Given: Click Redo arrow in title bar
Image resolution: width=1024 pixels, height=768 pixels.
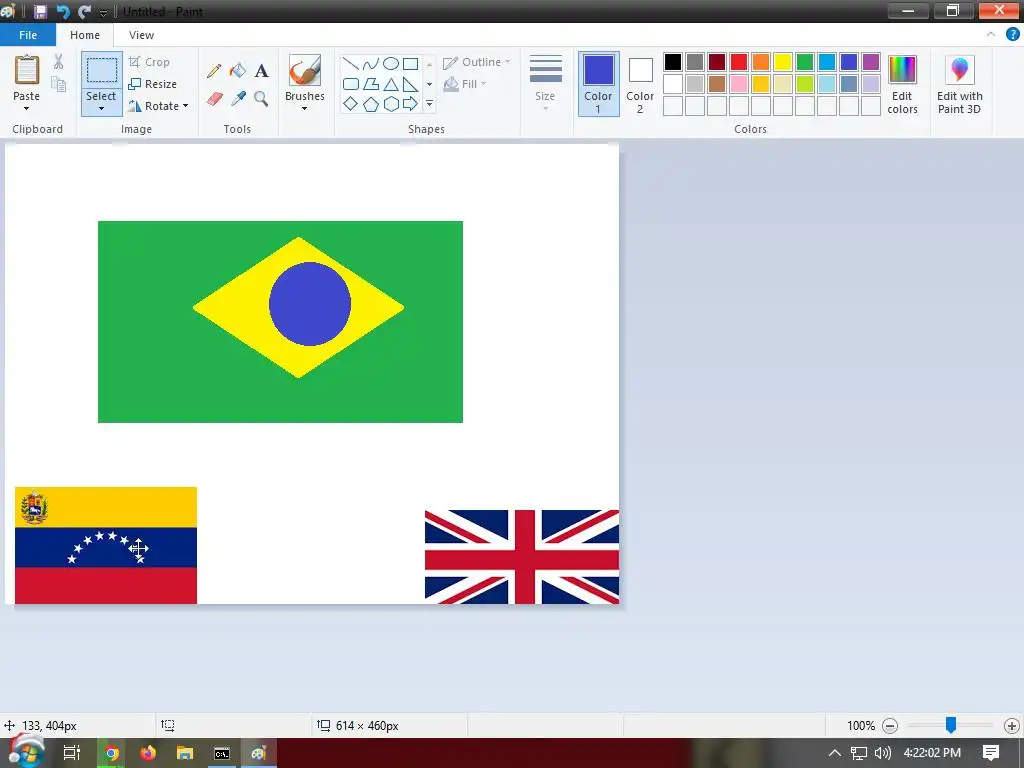Looking at the screenshot, I should (x=84, y=12).
